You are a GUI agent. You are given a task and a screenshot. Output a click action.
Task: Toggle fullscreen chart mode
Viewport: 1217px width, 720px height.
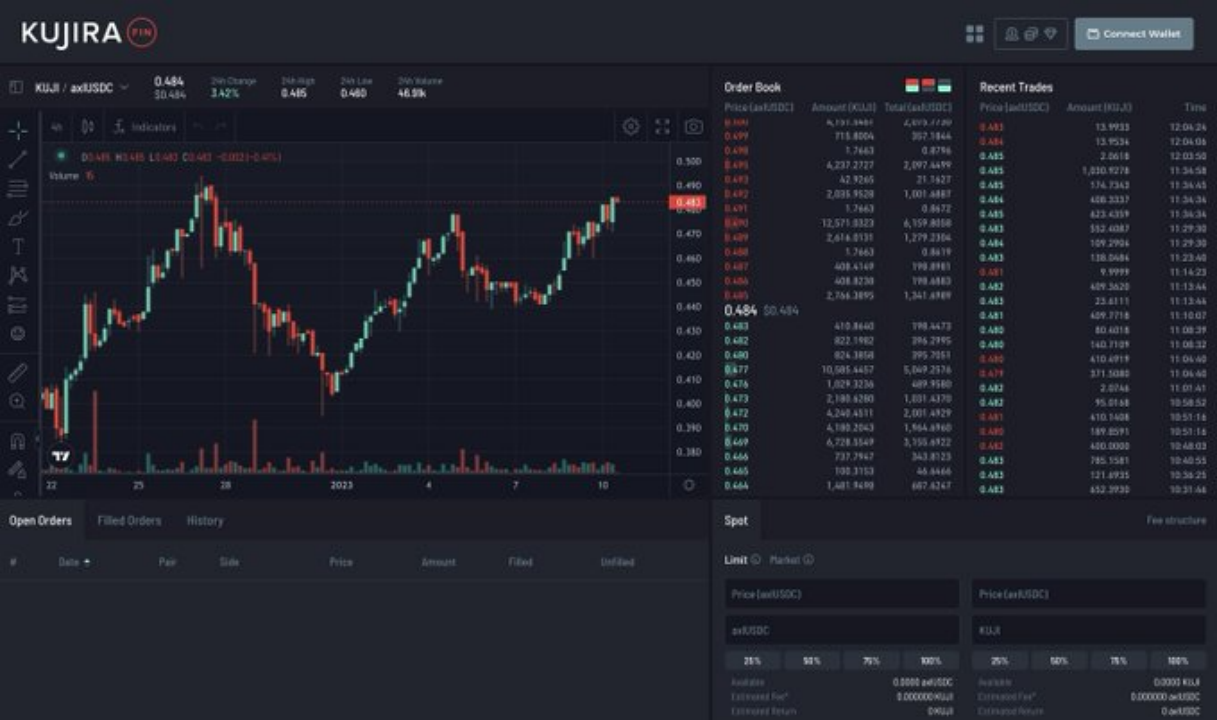point(662,127)
